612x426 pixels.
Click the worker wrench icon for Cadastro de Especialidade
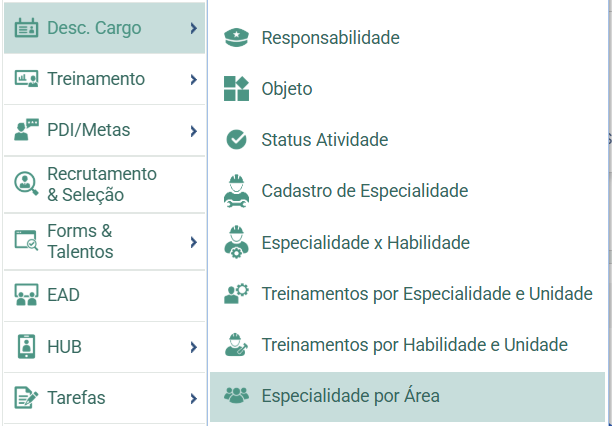tap(237, 191)
